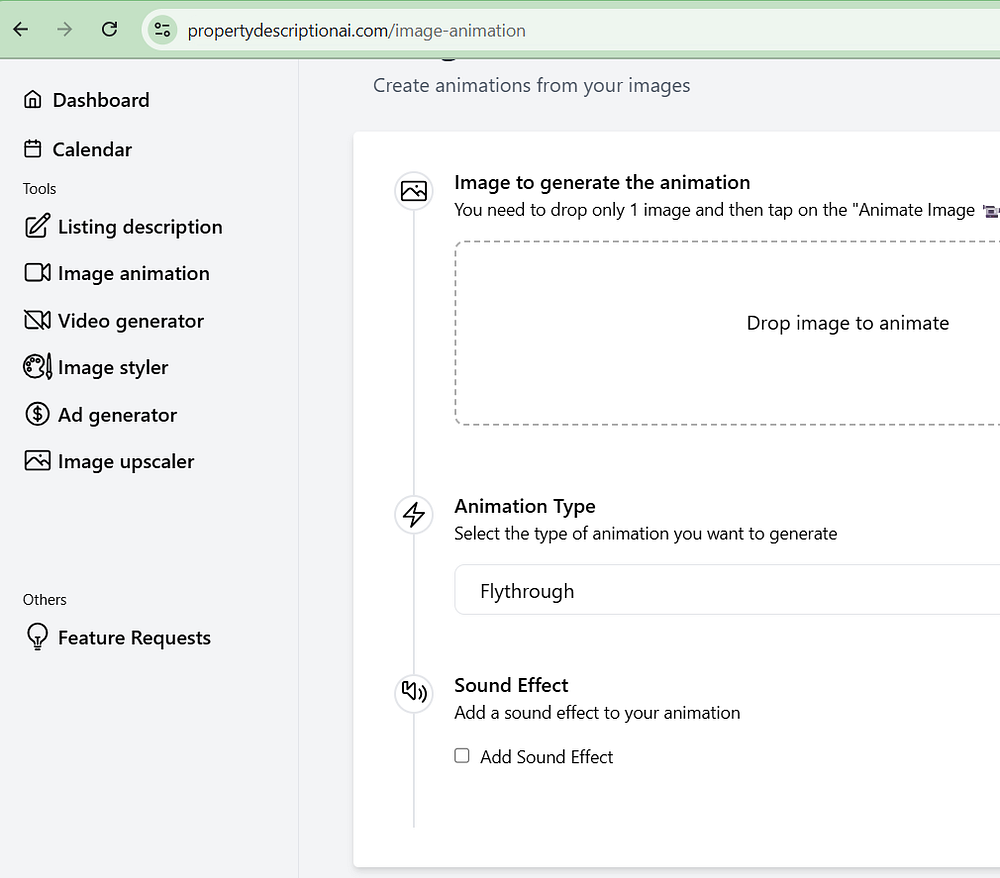Click the Sound Effect speaker icon
The height and width of the screenshot is (878, 1000).
pos(413,692)
